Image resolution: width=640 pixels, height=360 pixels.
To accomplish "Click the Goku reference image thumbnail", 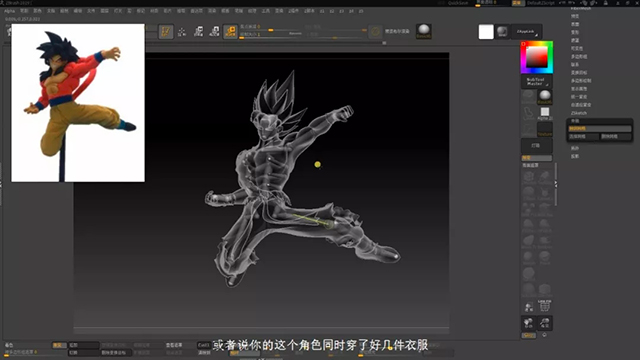I will (78, 103).
